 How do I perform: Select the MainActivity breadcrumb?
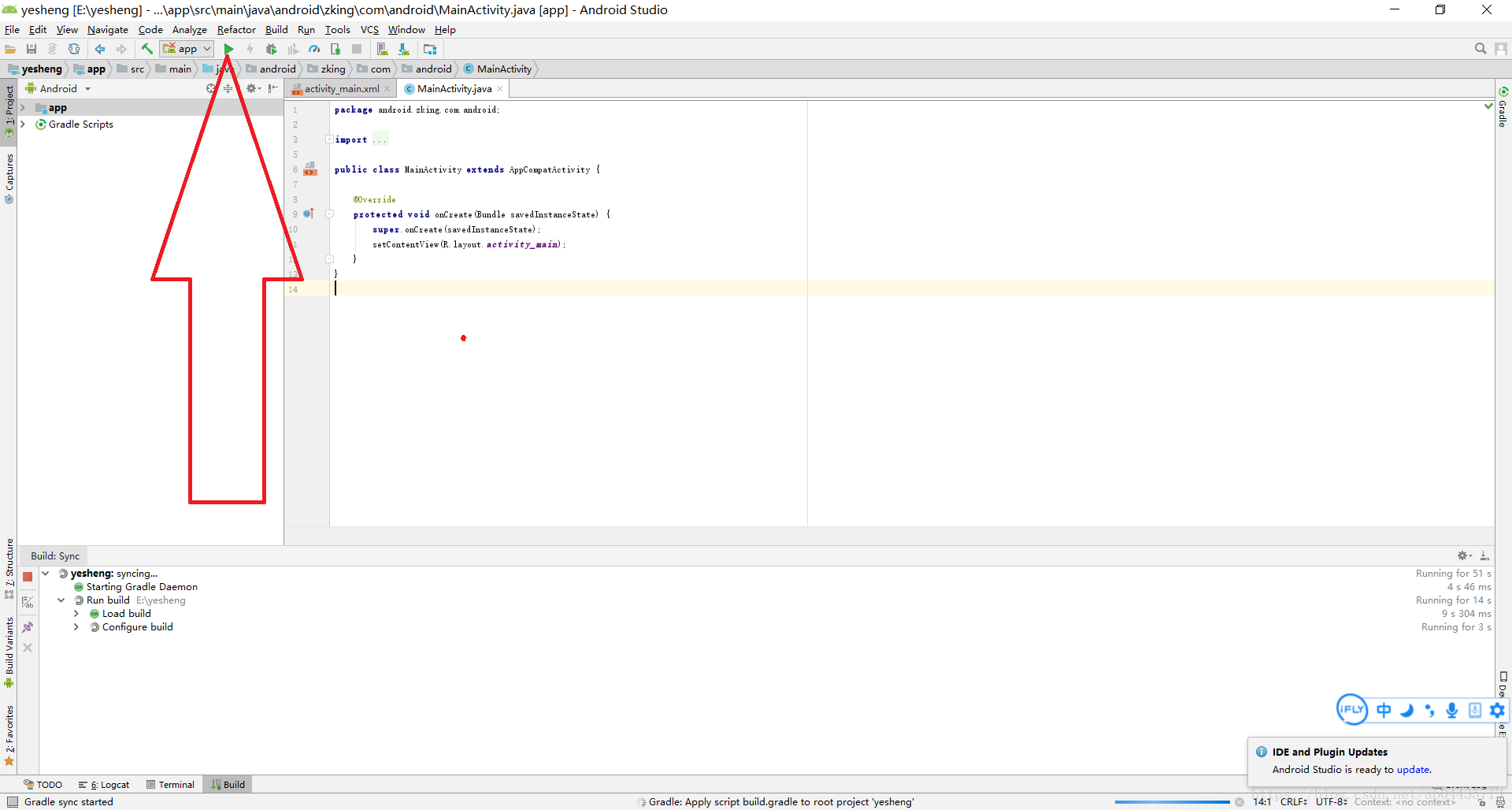(498, 69)
